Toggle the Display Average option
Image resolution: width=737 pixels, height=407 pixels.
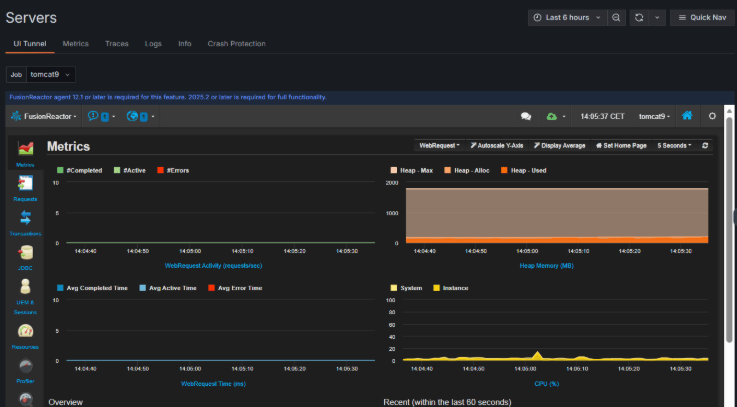coord(559,145)
